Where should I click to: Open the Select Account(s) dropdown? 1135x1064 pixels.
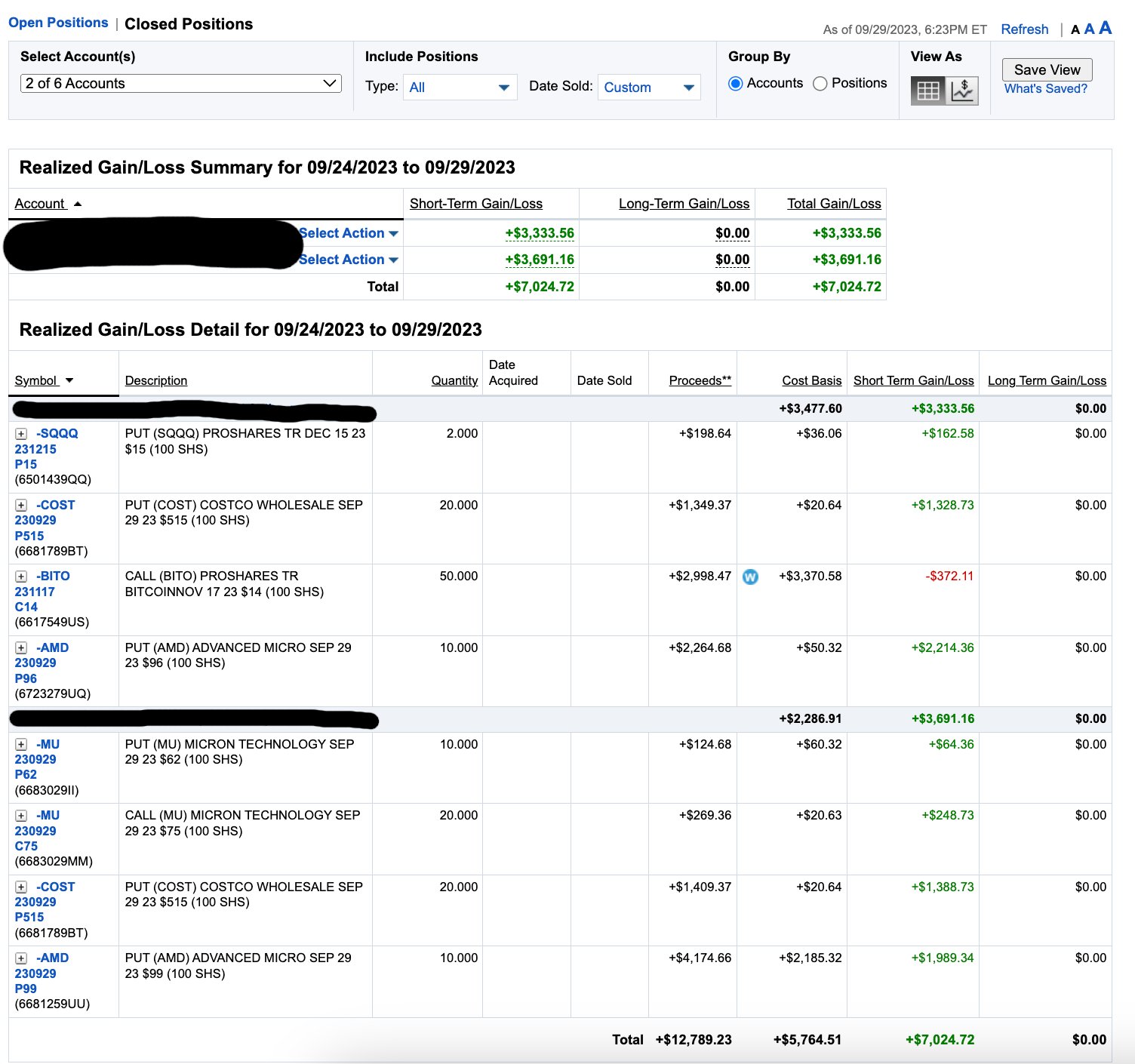coord(180,84)
